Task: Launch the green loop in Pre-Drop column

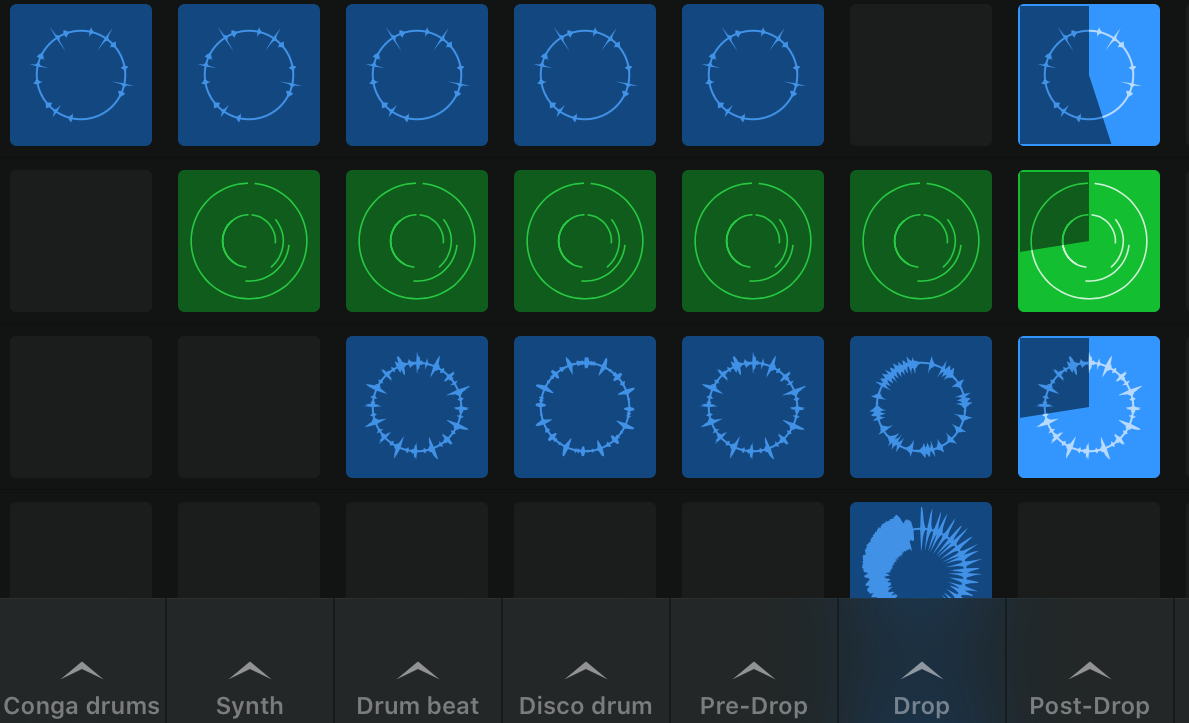Action: point(753,241)
